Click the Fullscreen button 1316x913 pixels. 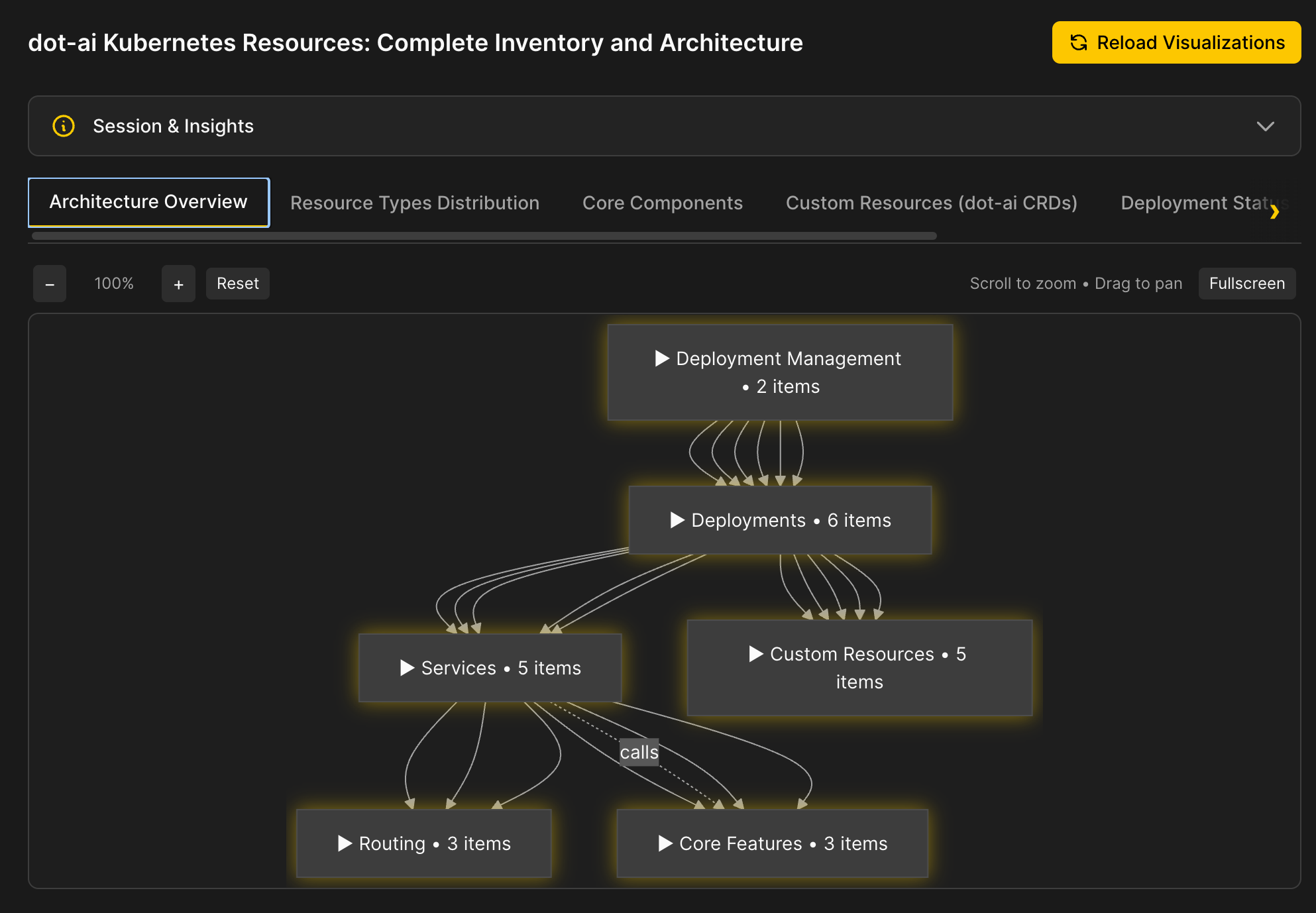[x=1246, y=284]
